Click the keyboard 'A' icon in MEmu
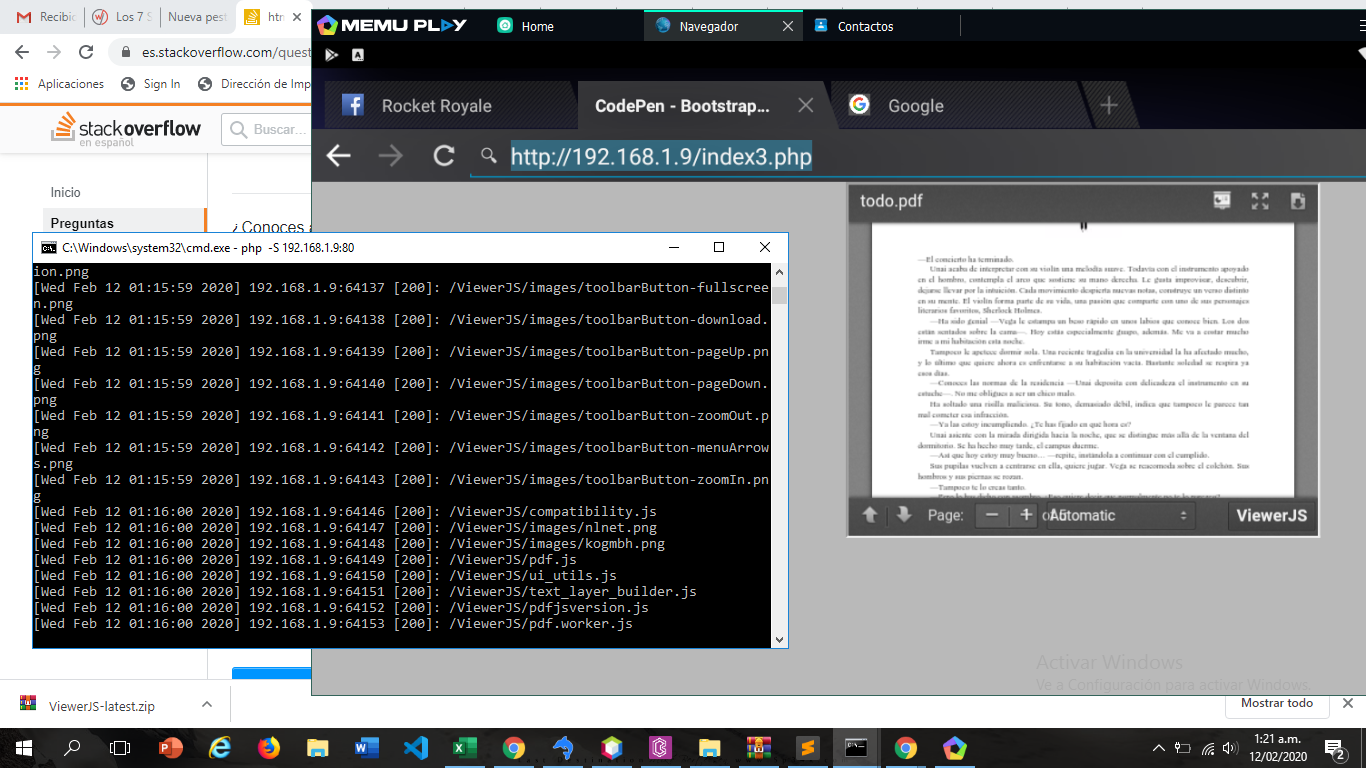Screen dimensions: 1366x768 [358, 55]
